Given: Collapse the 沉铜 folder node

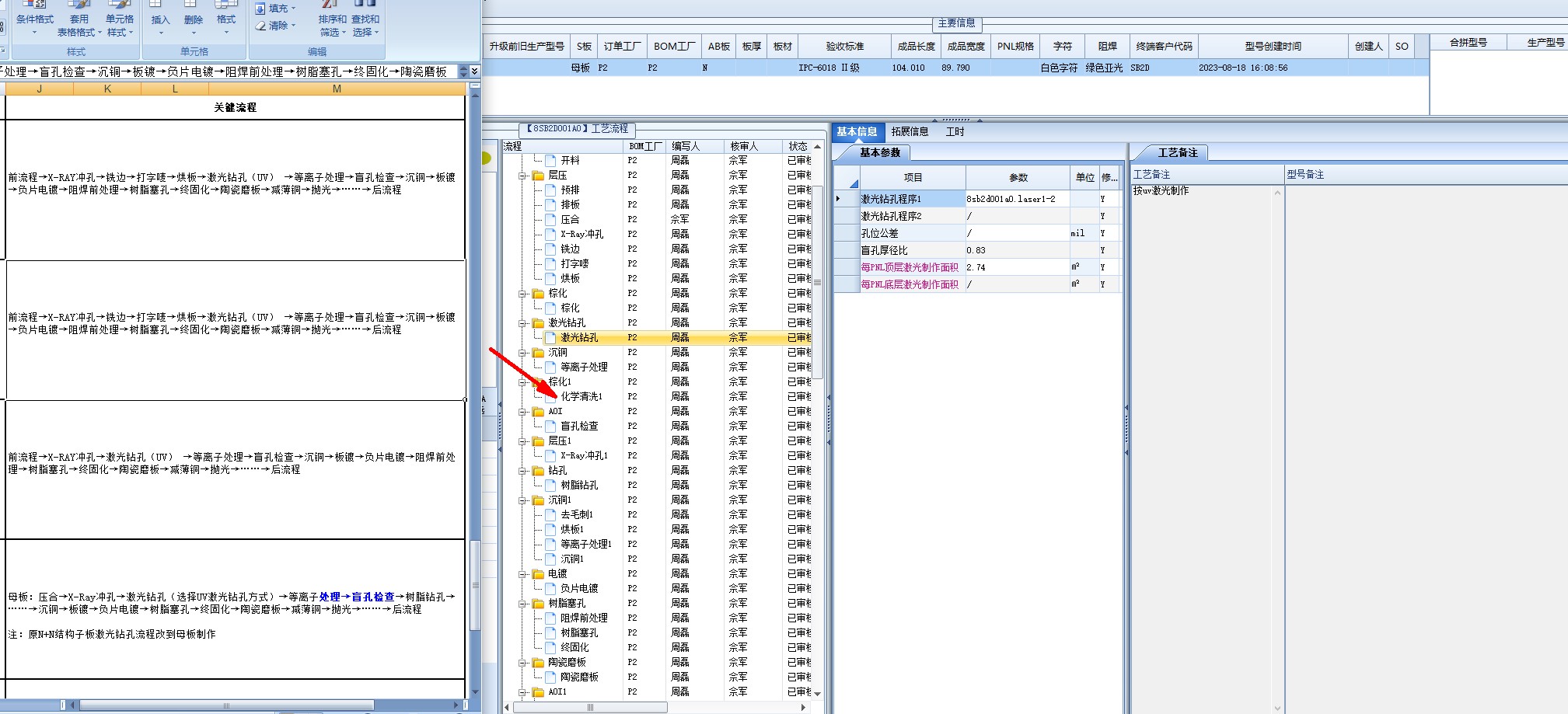Looking at the screenshot, I should pyautogui.click(x=523, y=353).
